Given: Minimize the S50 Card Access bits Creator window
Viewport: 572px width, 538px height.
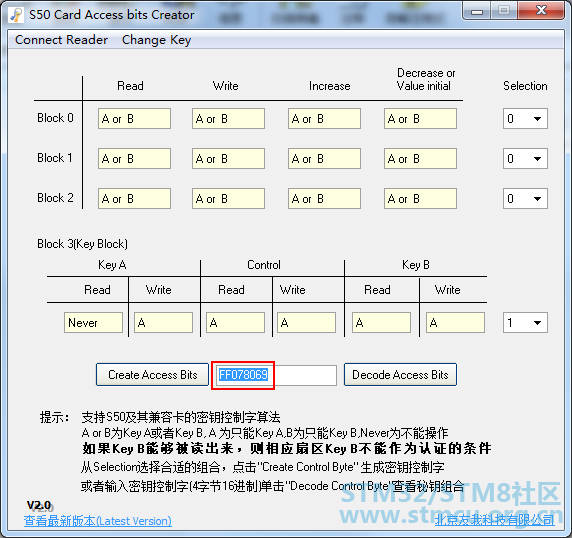Looking at the screenshot, I should [476, 11].
